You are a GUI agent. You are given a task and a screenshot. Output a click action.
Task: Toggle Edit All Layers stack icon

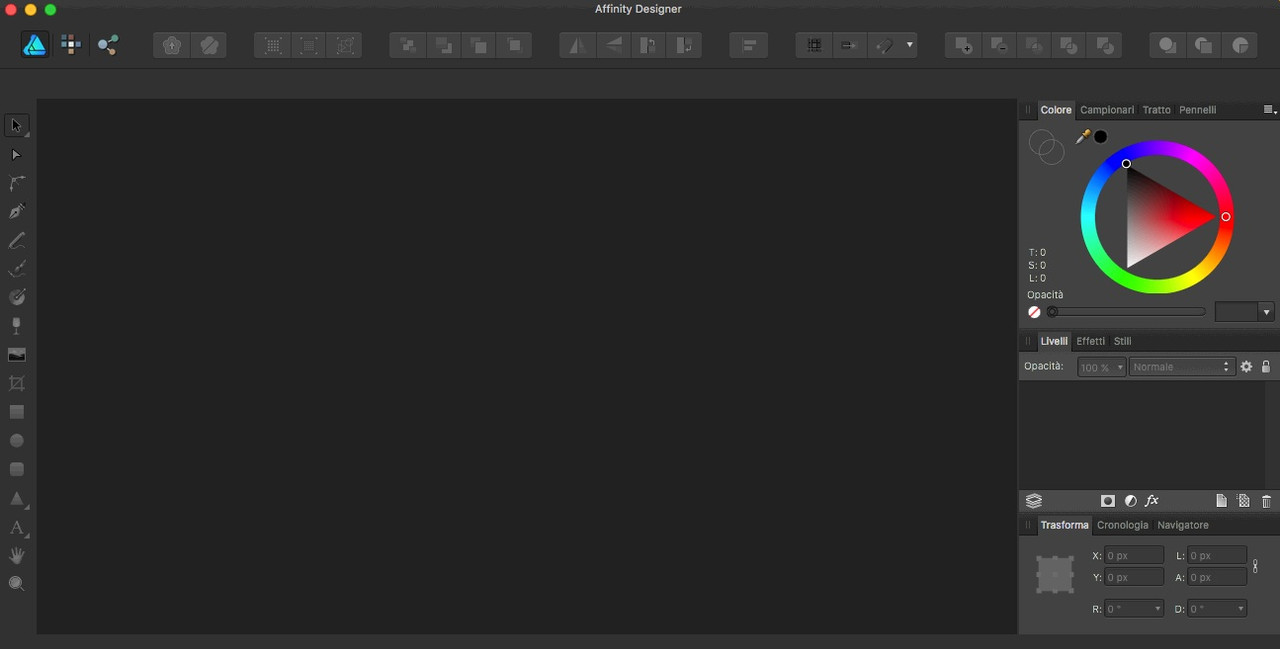click(x=1034, y=501)
